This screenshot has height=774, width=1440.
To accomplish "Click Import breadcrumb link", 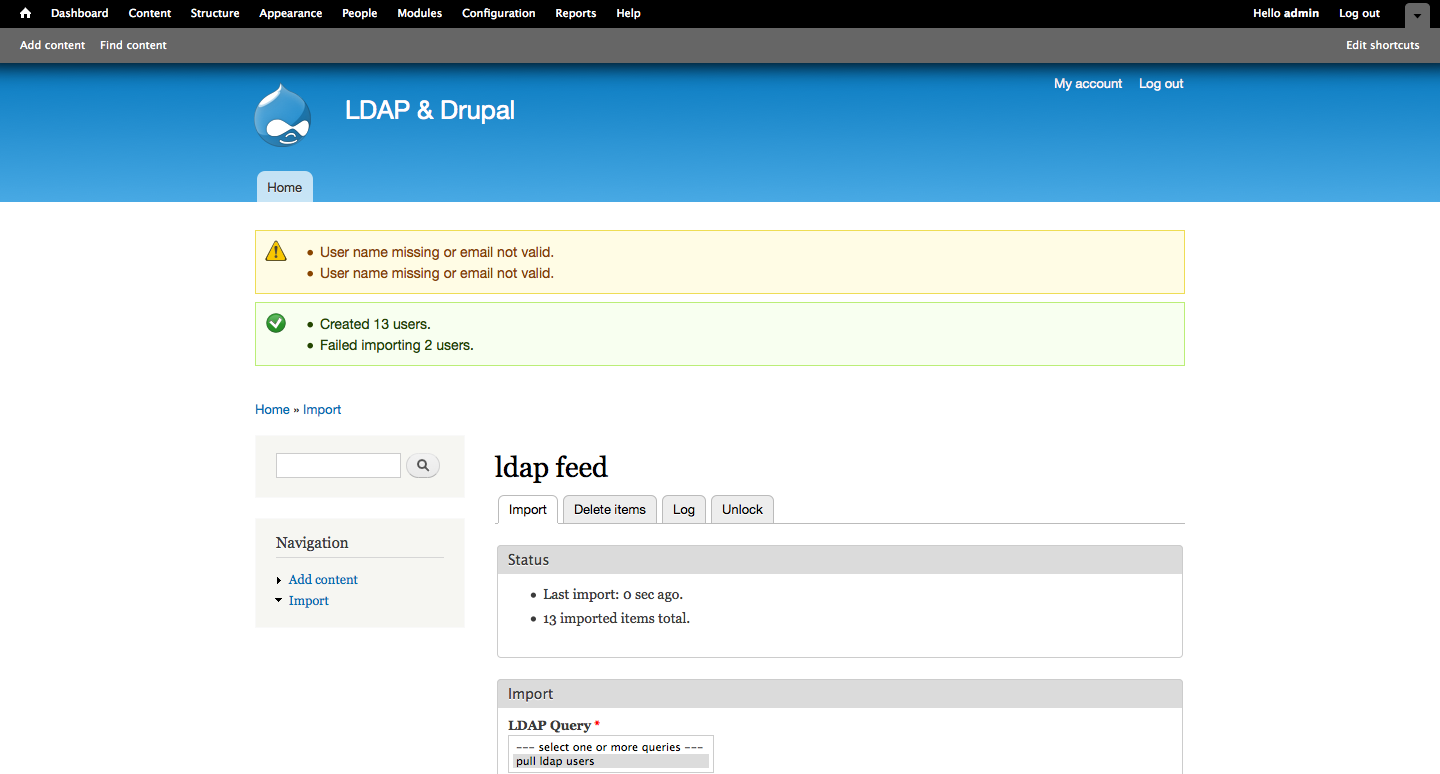I will pos(322,410).
